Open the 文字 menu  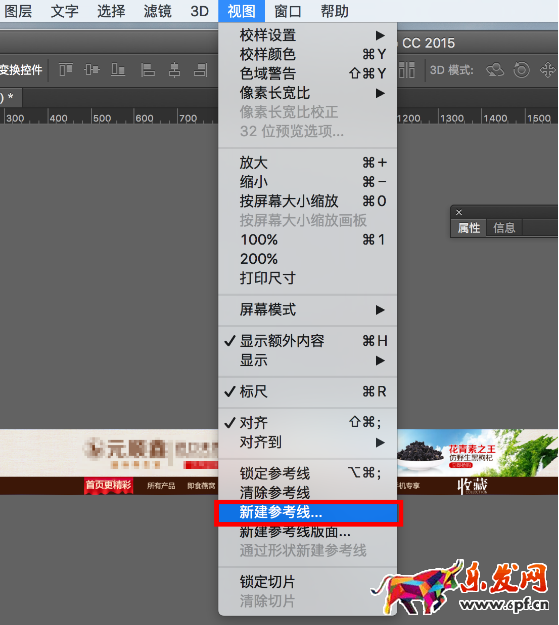click(65, 11)
